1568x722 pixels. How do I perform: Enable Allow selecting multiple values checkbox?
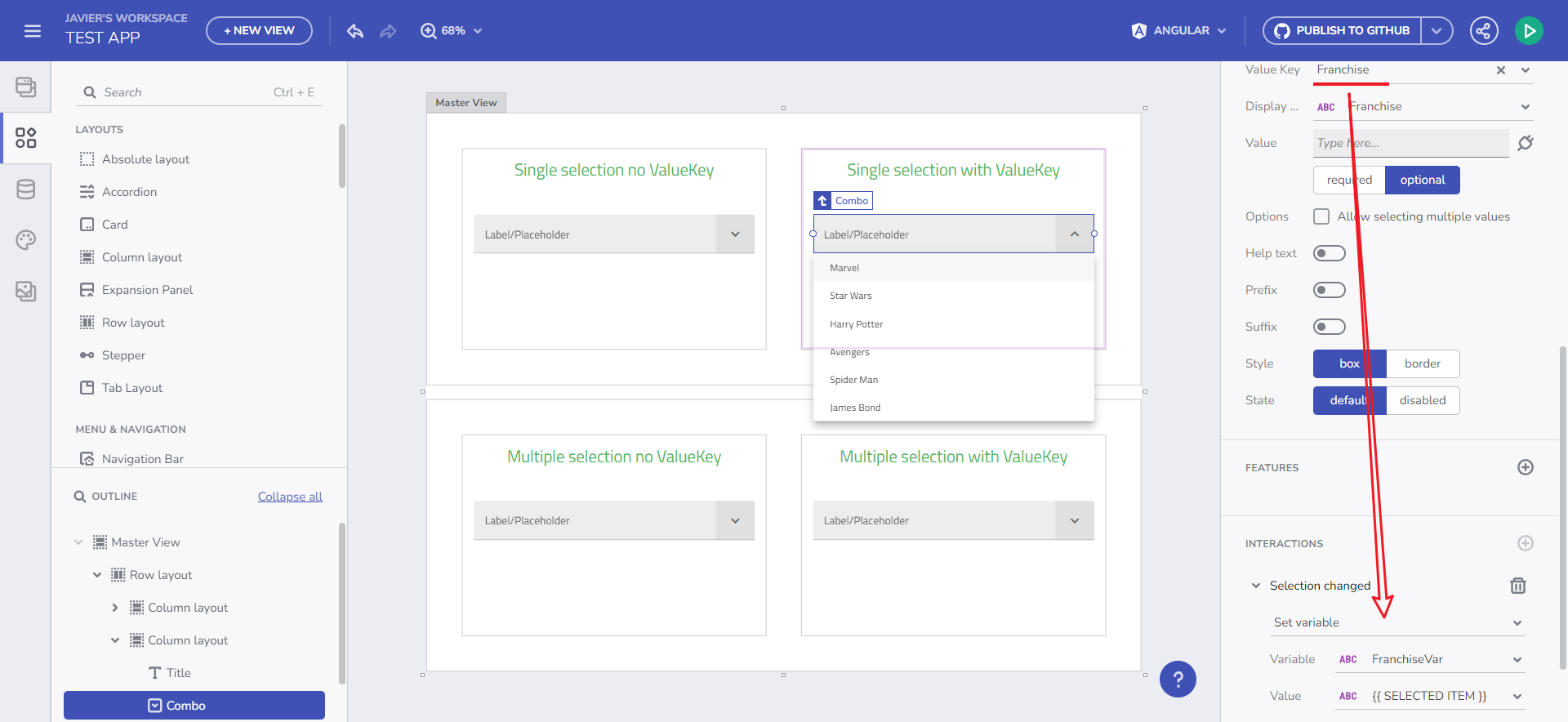point(1321,216)
